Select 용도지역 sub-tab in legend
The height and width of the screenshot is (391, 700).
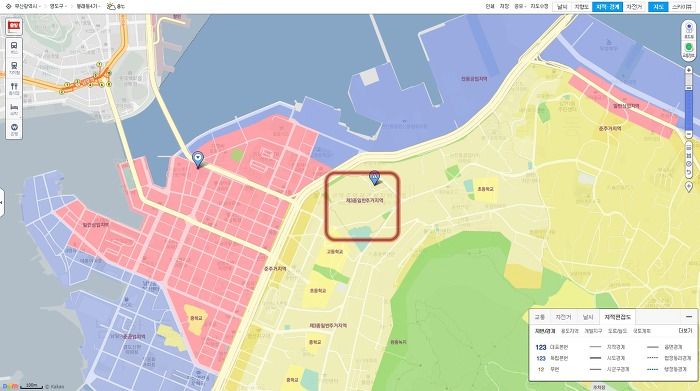570,331
